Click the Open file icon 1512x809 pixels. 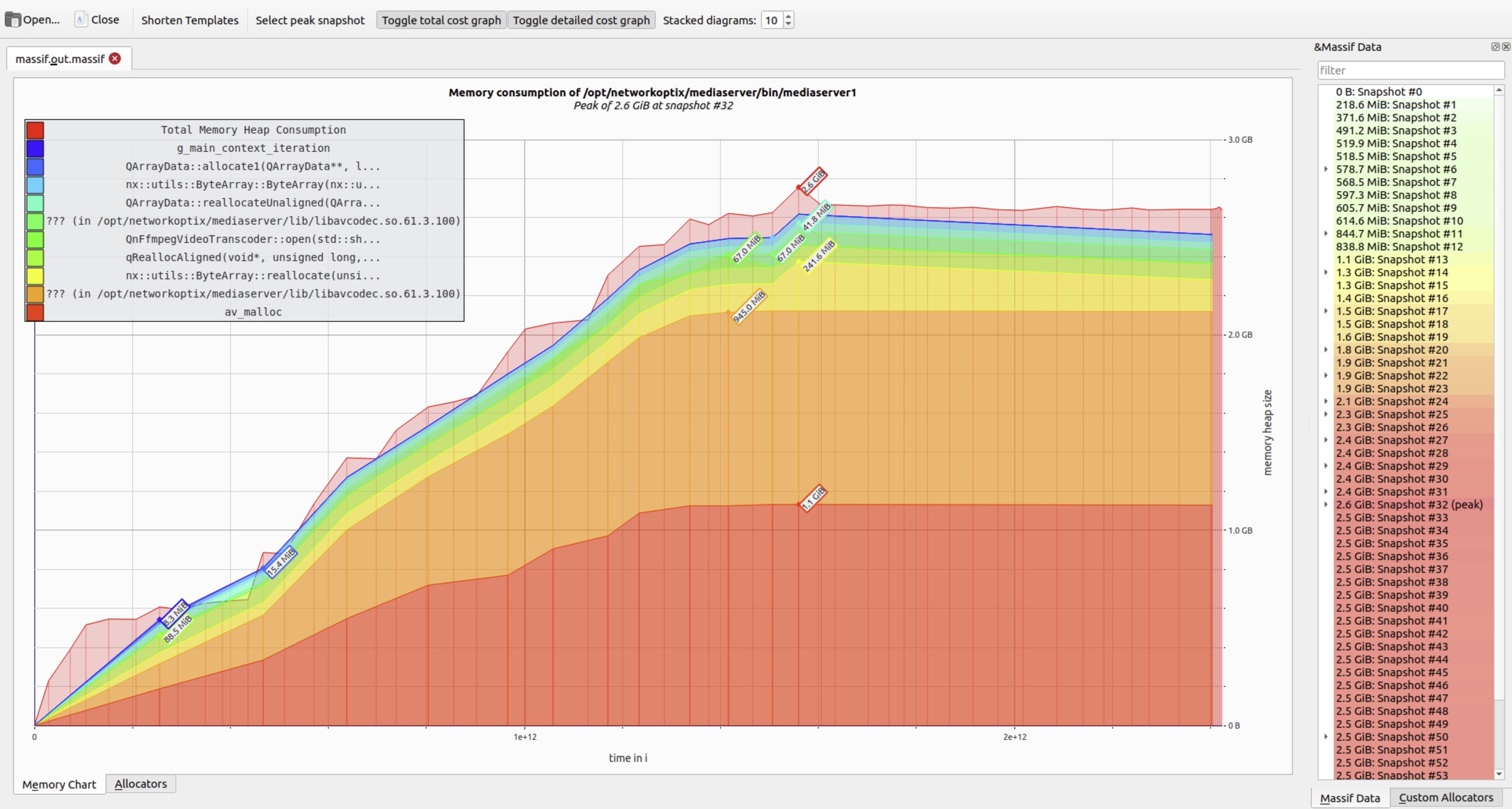click(13, 20)
